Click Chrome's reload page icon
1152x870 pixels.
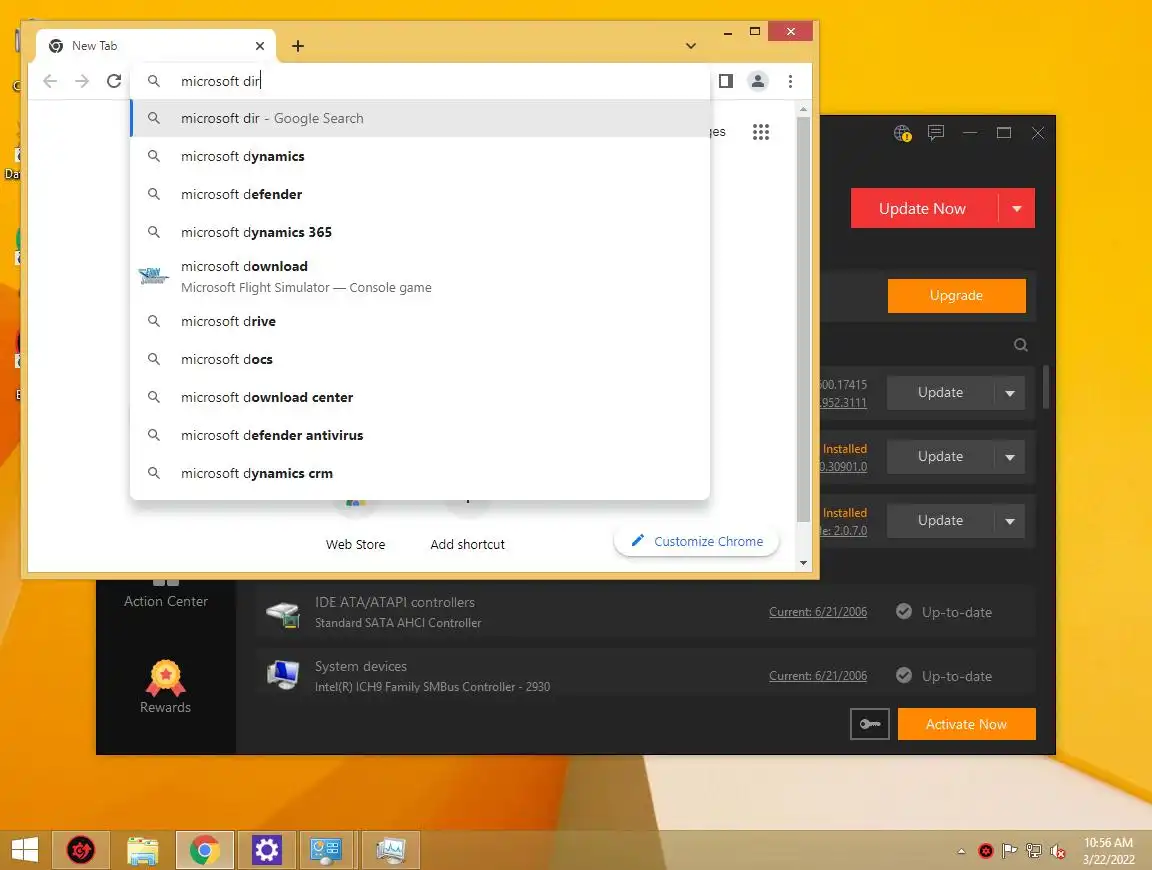(x=114, y=81)
